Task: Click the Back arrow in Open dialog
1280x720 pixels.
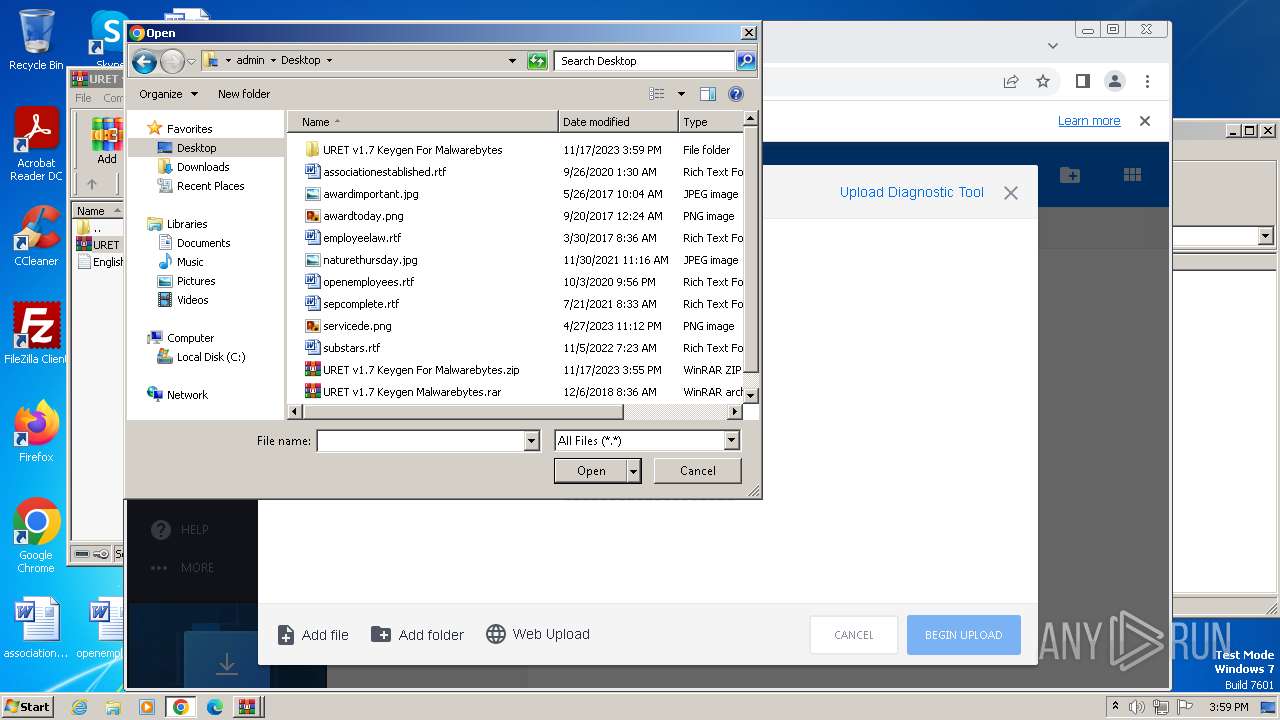Action: pos(144,61)
